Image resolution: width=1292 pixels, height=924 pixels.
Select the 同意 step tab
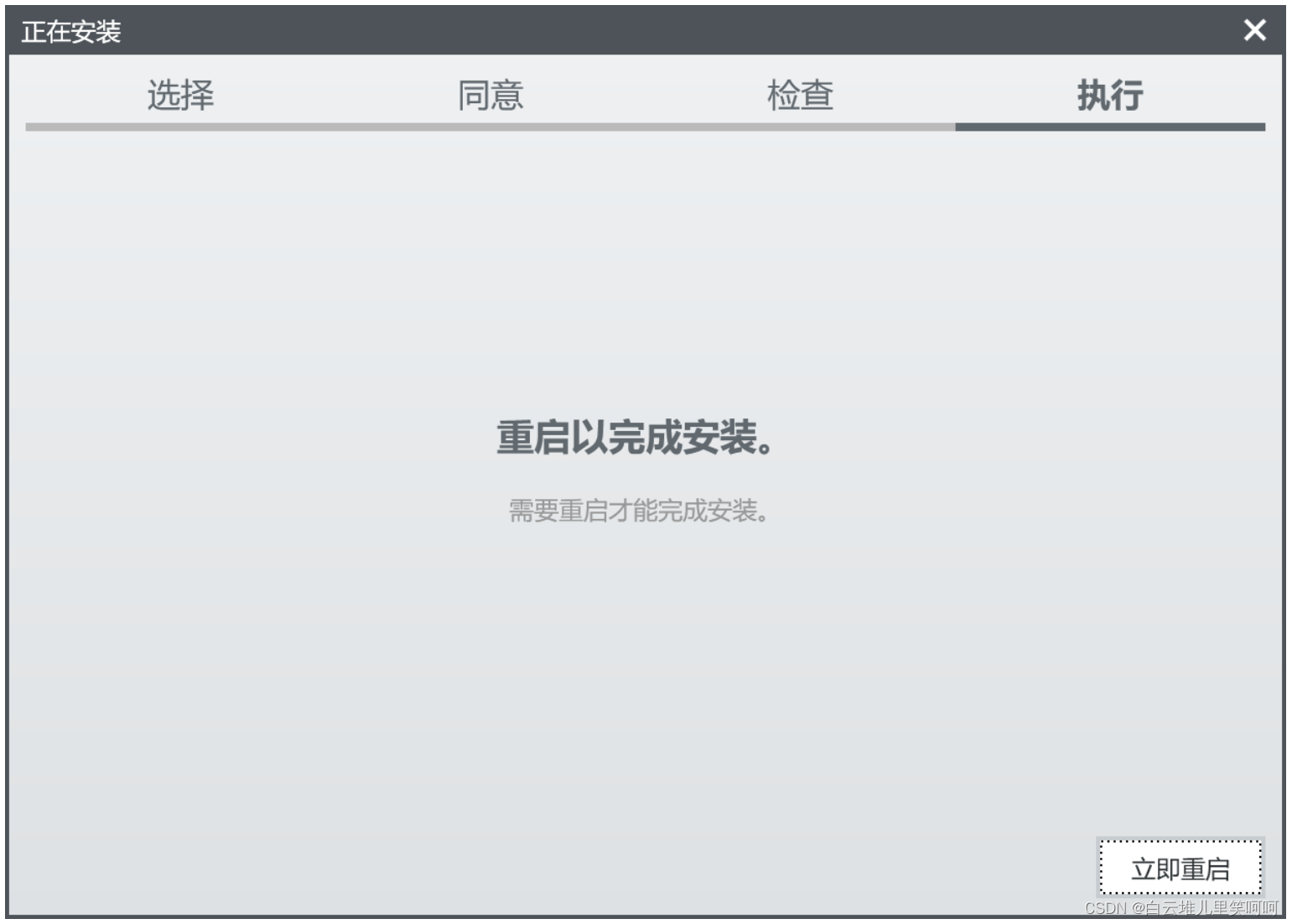(x=490, y=95)
